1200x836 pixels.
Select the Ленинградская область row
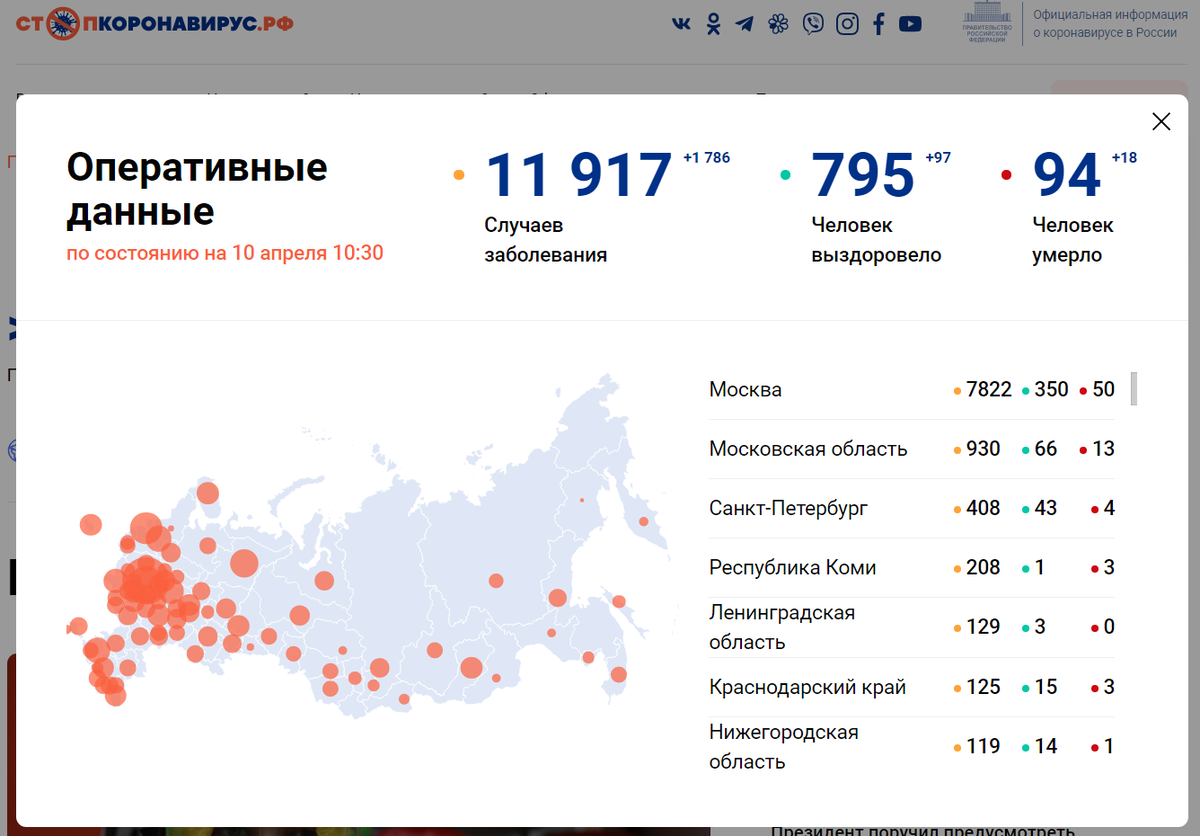912,627
